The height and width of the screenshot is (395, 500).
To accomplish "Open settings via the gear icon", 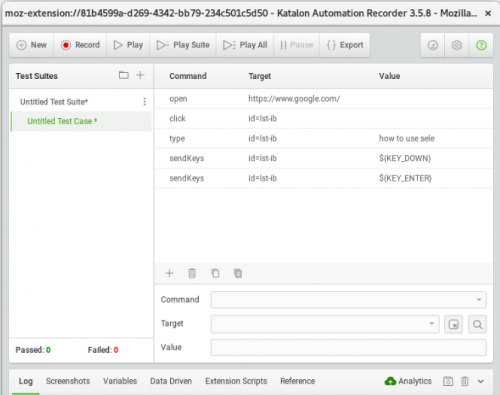I will 457,45.
